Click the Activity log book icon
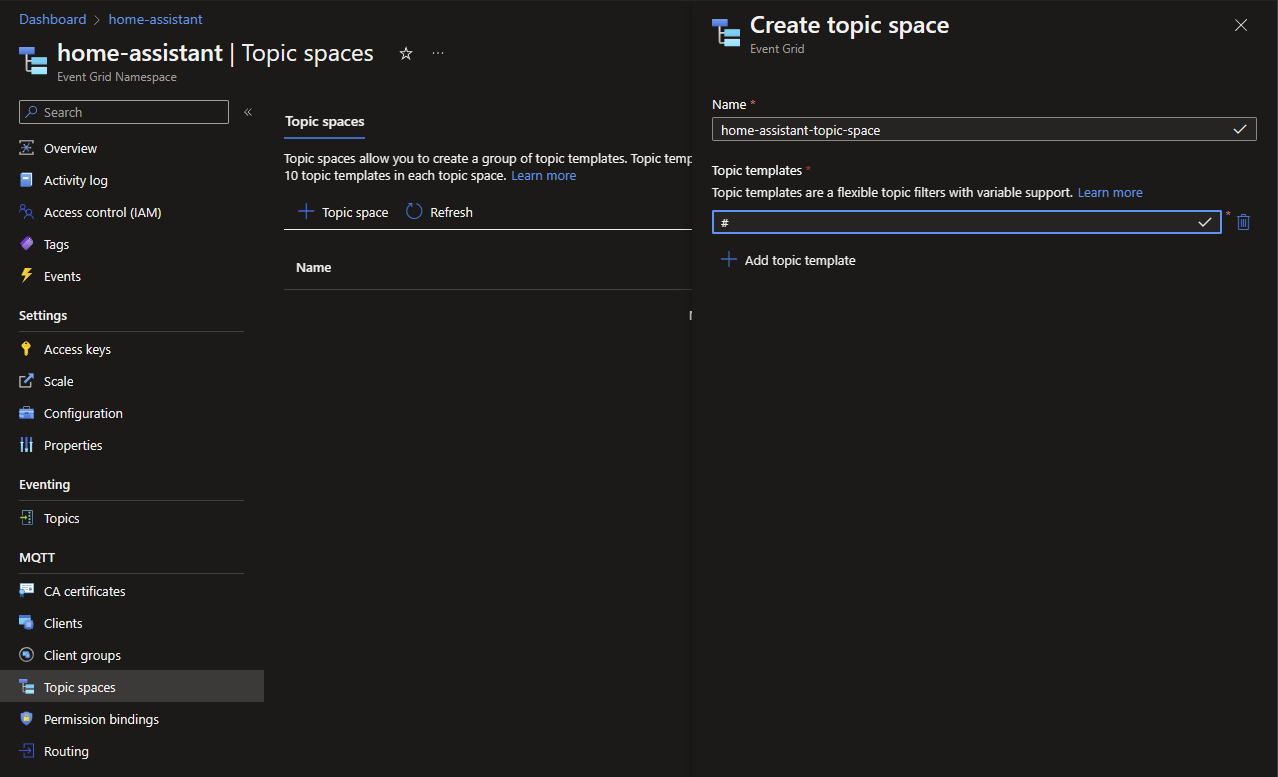Screen dimensions: 1278x777 [27, 180]
